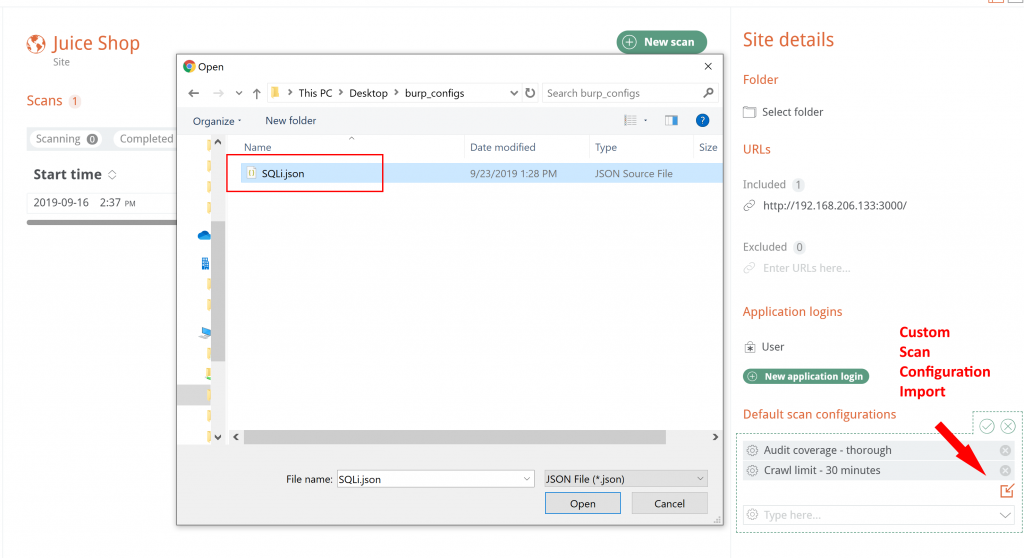Remove the Audit coverage - thorough configuration
1024x558 pixels.
(x=1005, y=451)
